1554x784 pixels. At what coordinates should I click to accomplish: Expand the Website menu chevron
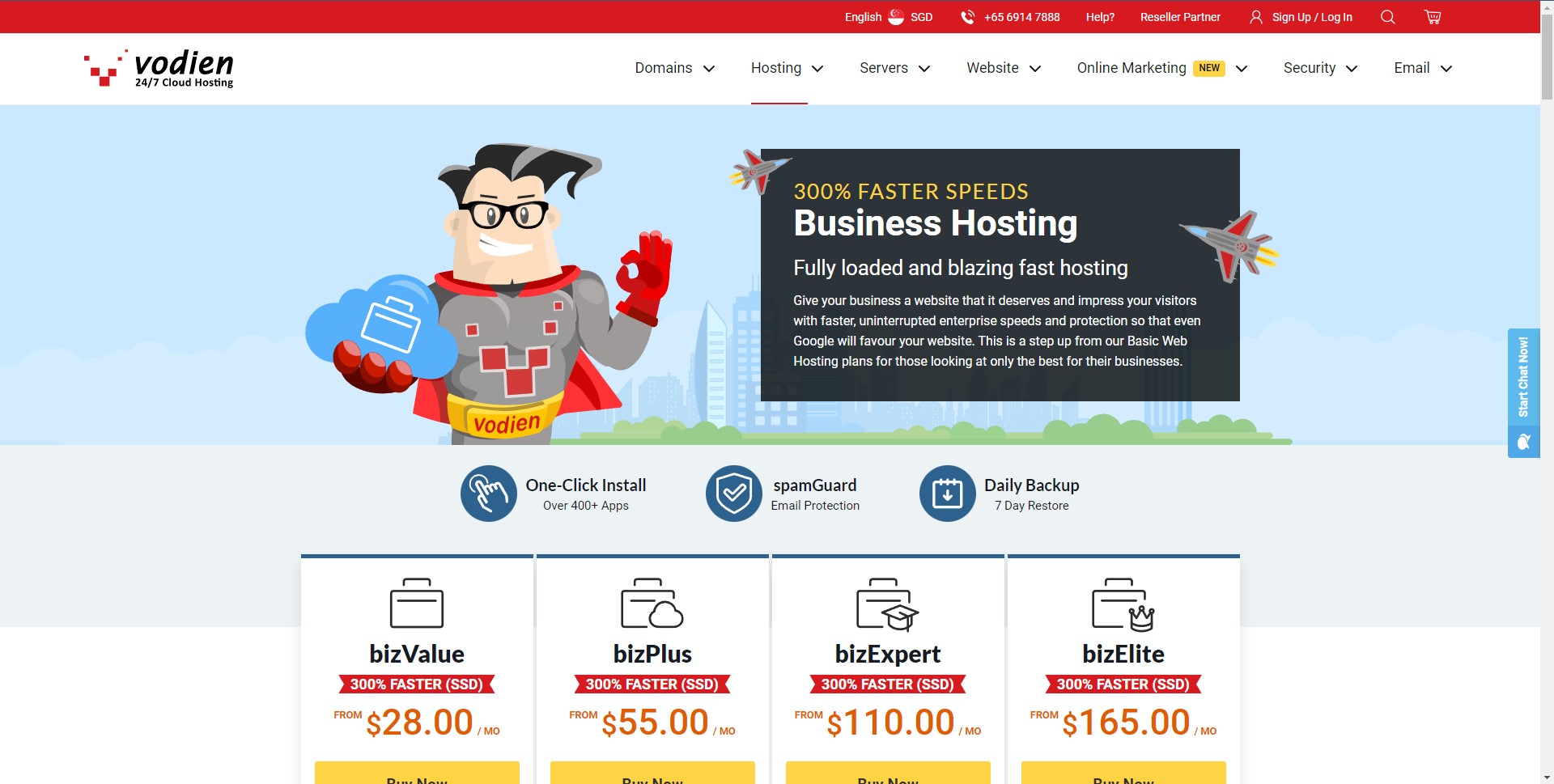click(x=1035, y=69)
